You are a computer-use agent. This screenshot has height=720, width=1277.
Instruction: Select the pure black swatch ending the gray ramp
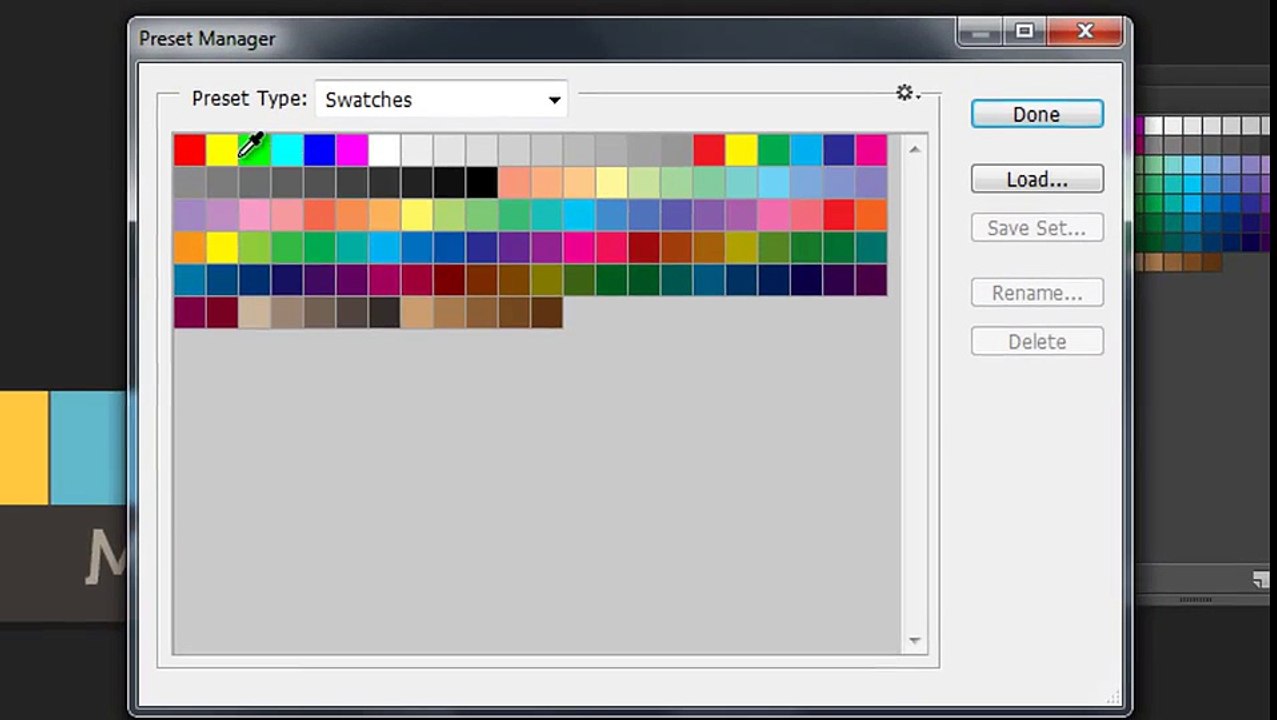click(481, 182)
